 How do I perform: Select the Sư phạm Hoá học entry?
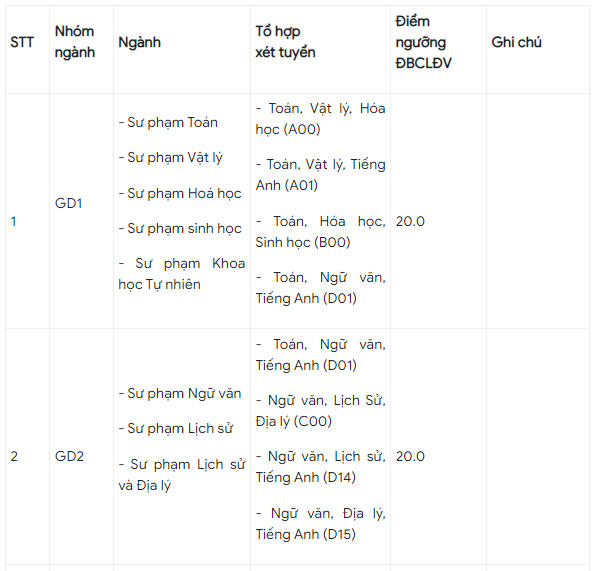pos(180,193)
